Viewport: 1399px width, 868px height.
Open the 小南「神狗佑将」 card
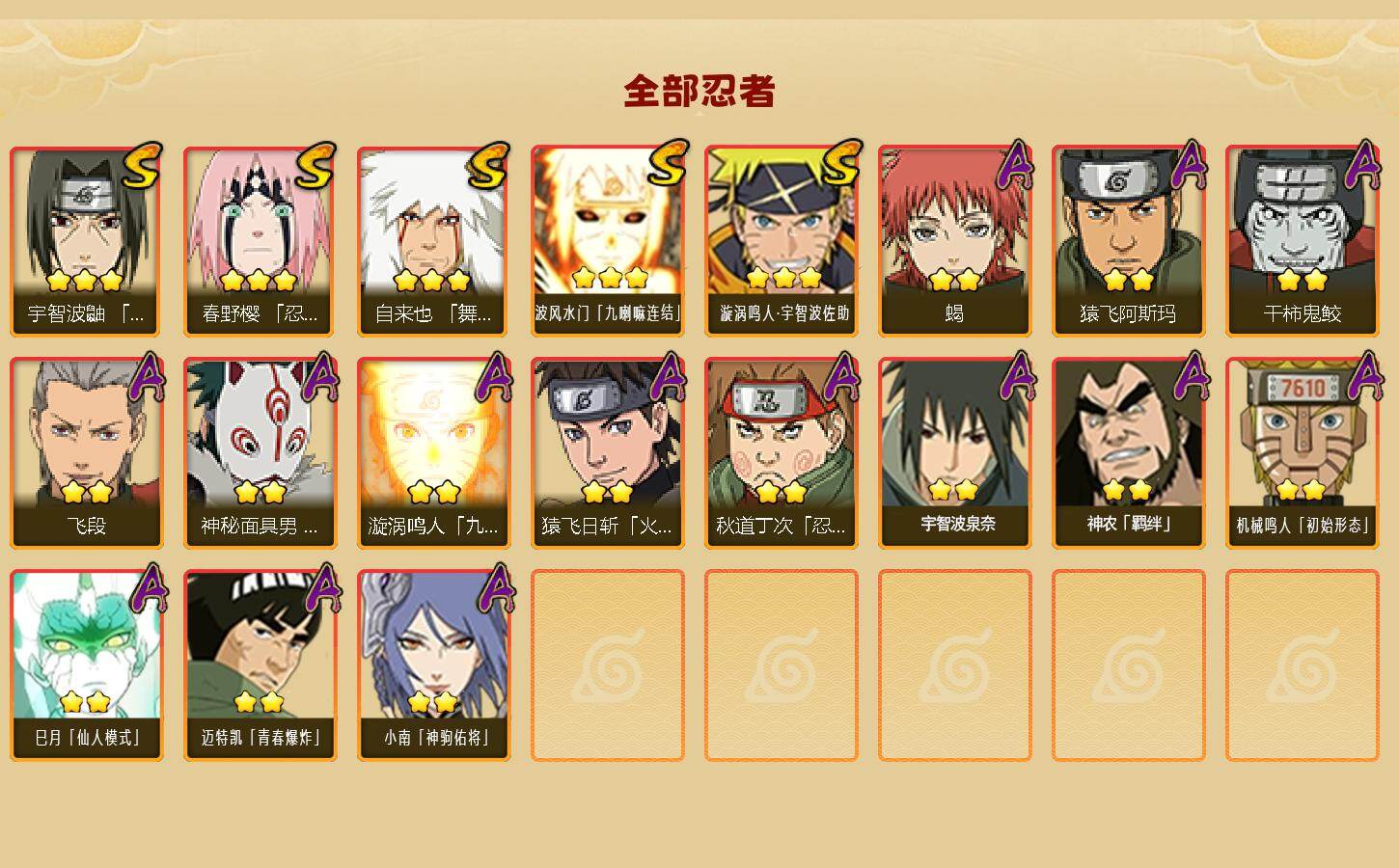click(x=433, y=665)
